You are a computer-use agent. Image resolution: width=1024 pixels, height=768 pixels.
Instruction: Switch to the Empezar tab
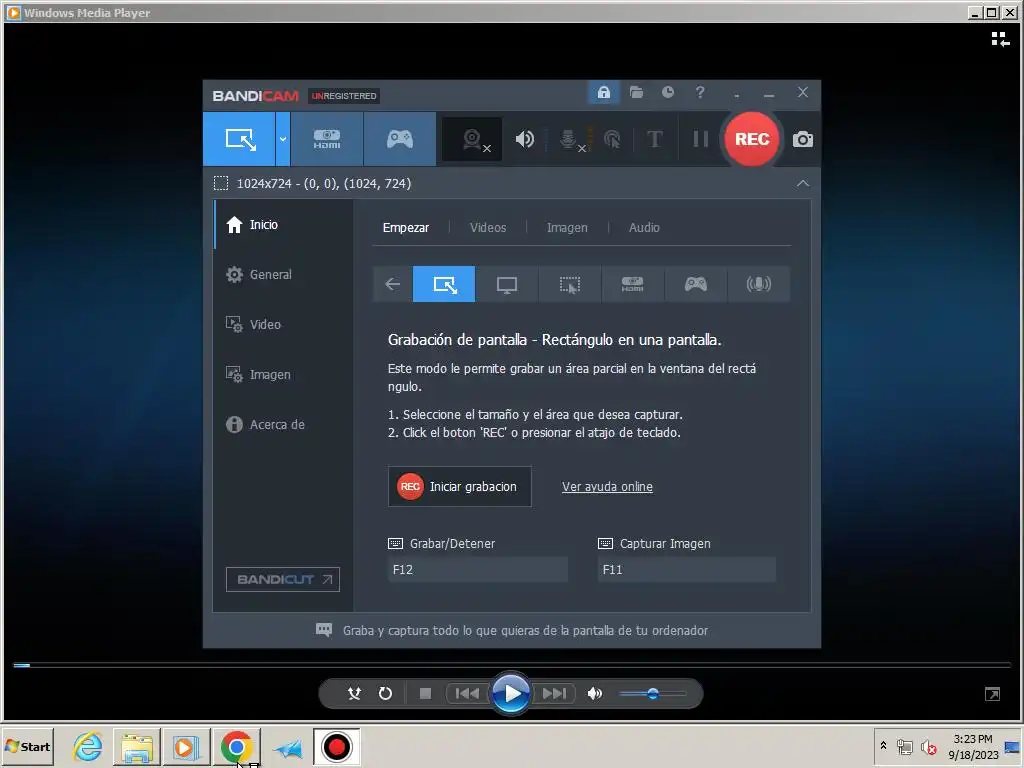pos(406,228)
